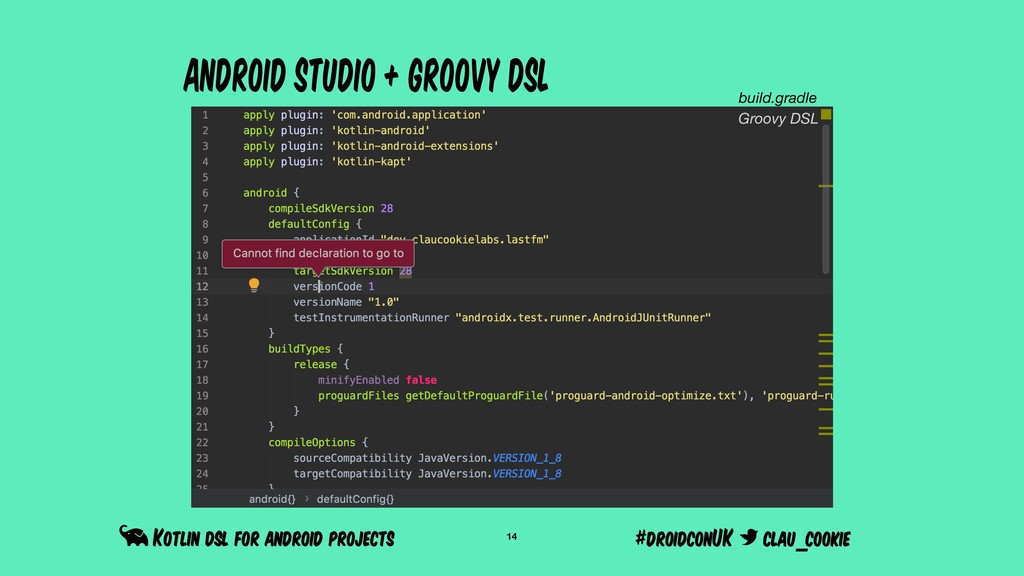Click the Gradle elephant icon in footer

click(133, 536)
